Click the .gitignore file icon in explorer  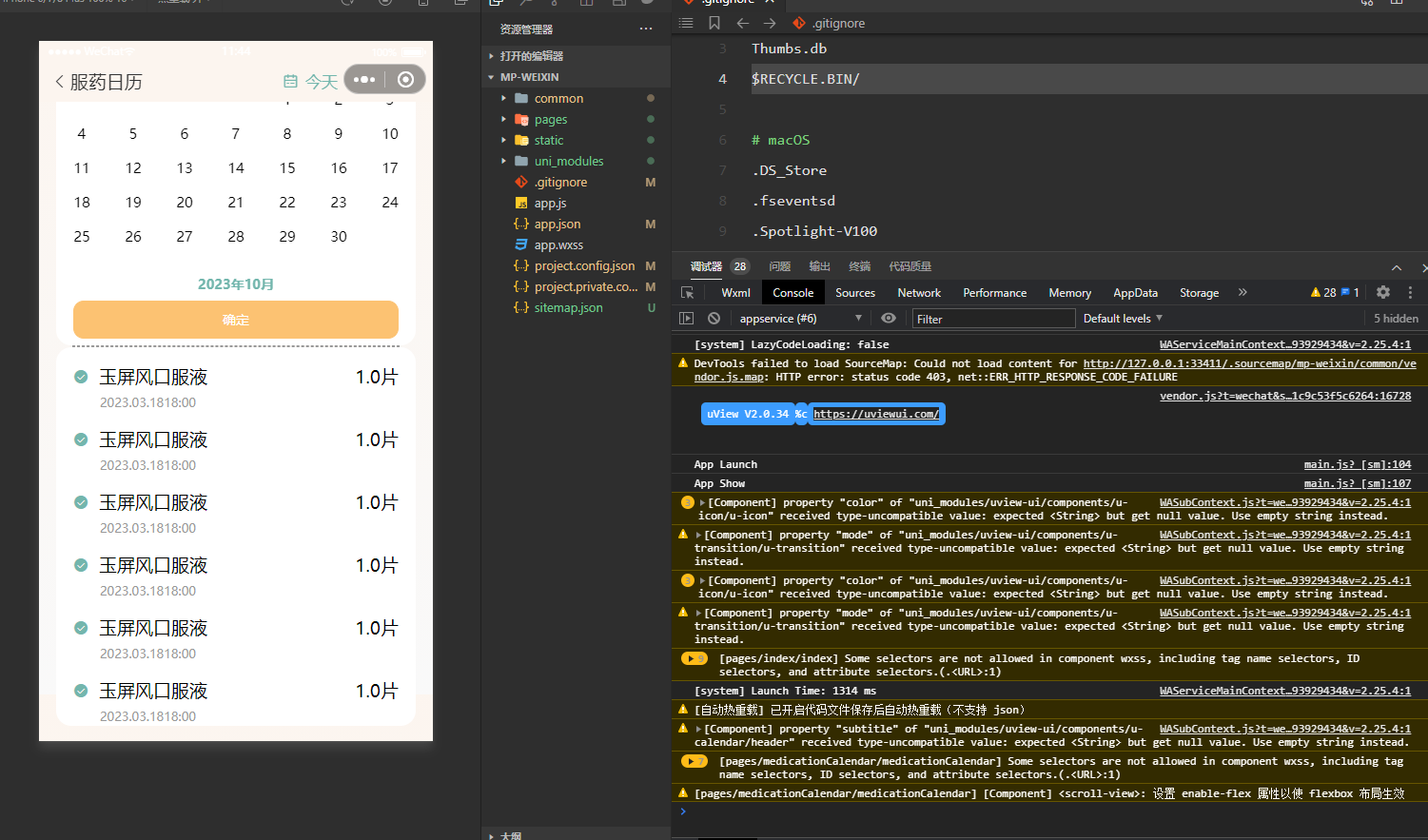pos(521,182)
